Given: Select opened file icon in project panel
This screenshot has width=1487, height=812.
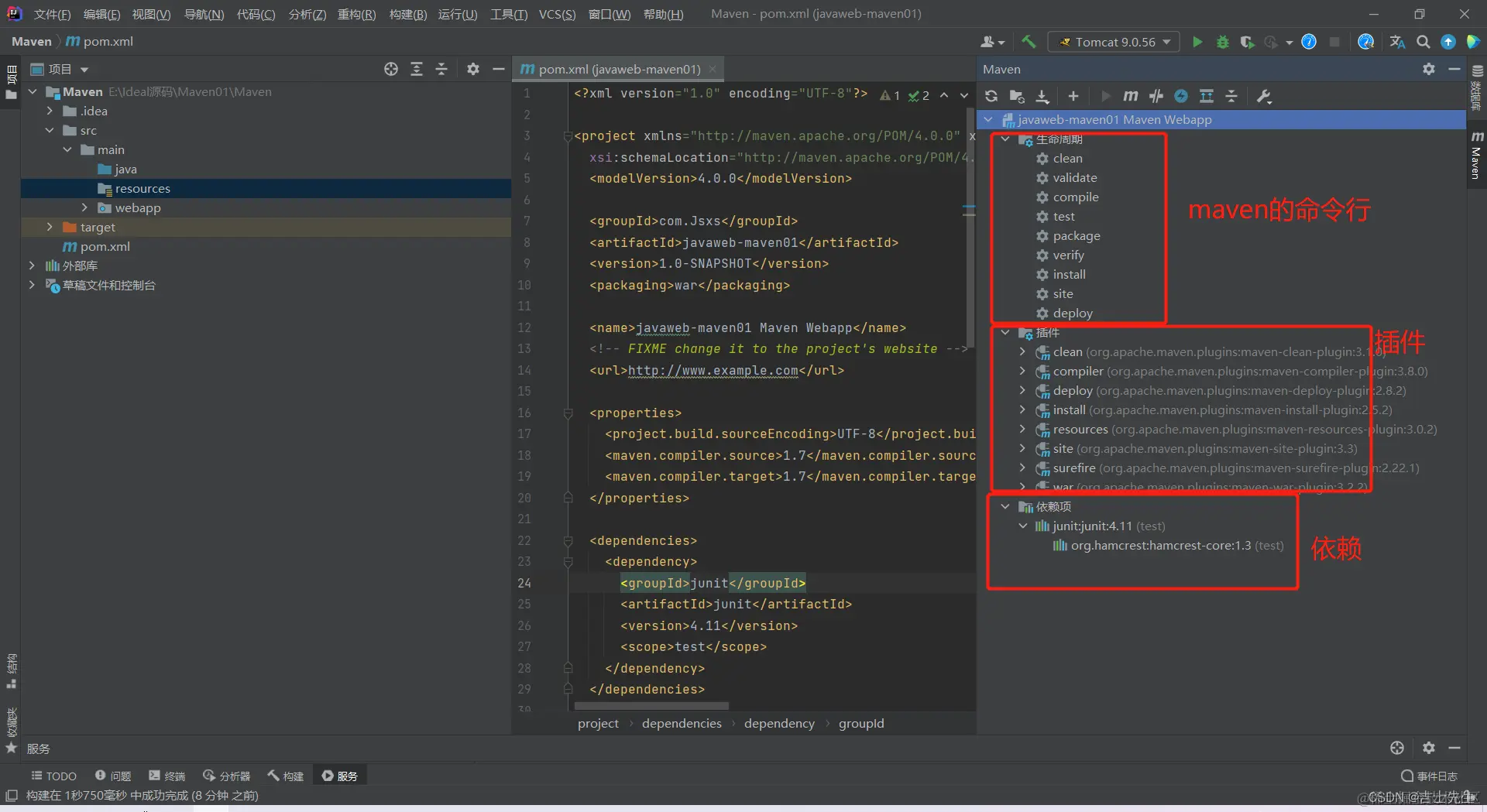Looking at the screenshot, I should [x=391, y=69].
